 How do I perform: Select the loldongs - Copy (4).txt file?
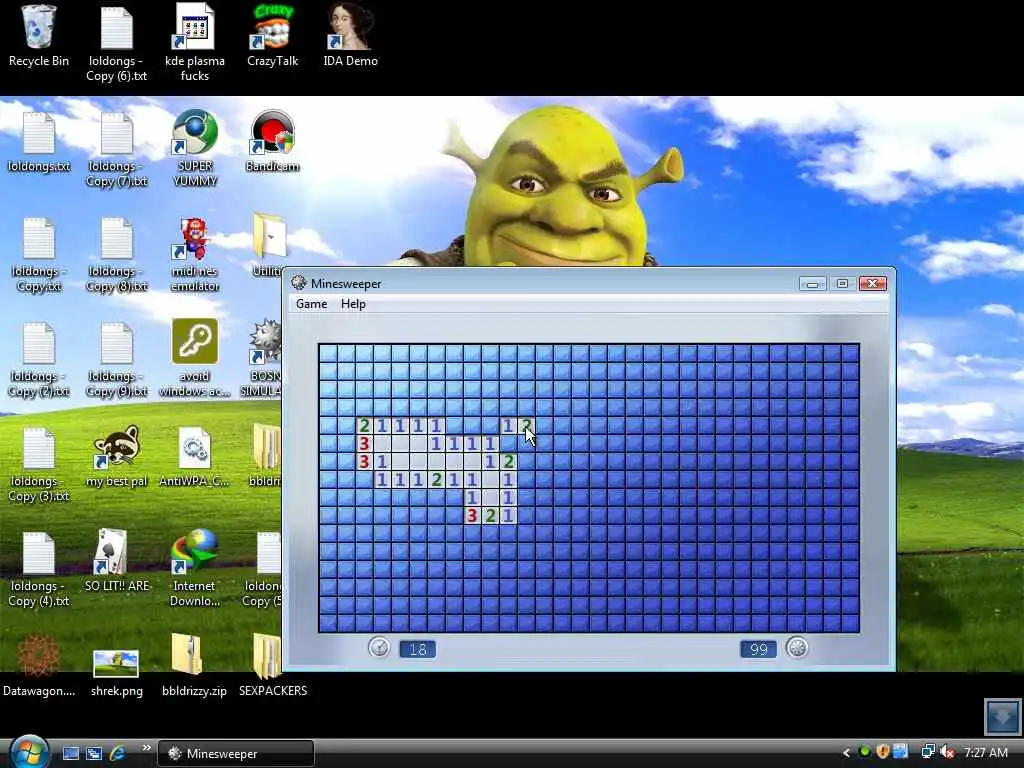pyautogui.click(x=39, y=569)
